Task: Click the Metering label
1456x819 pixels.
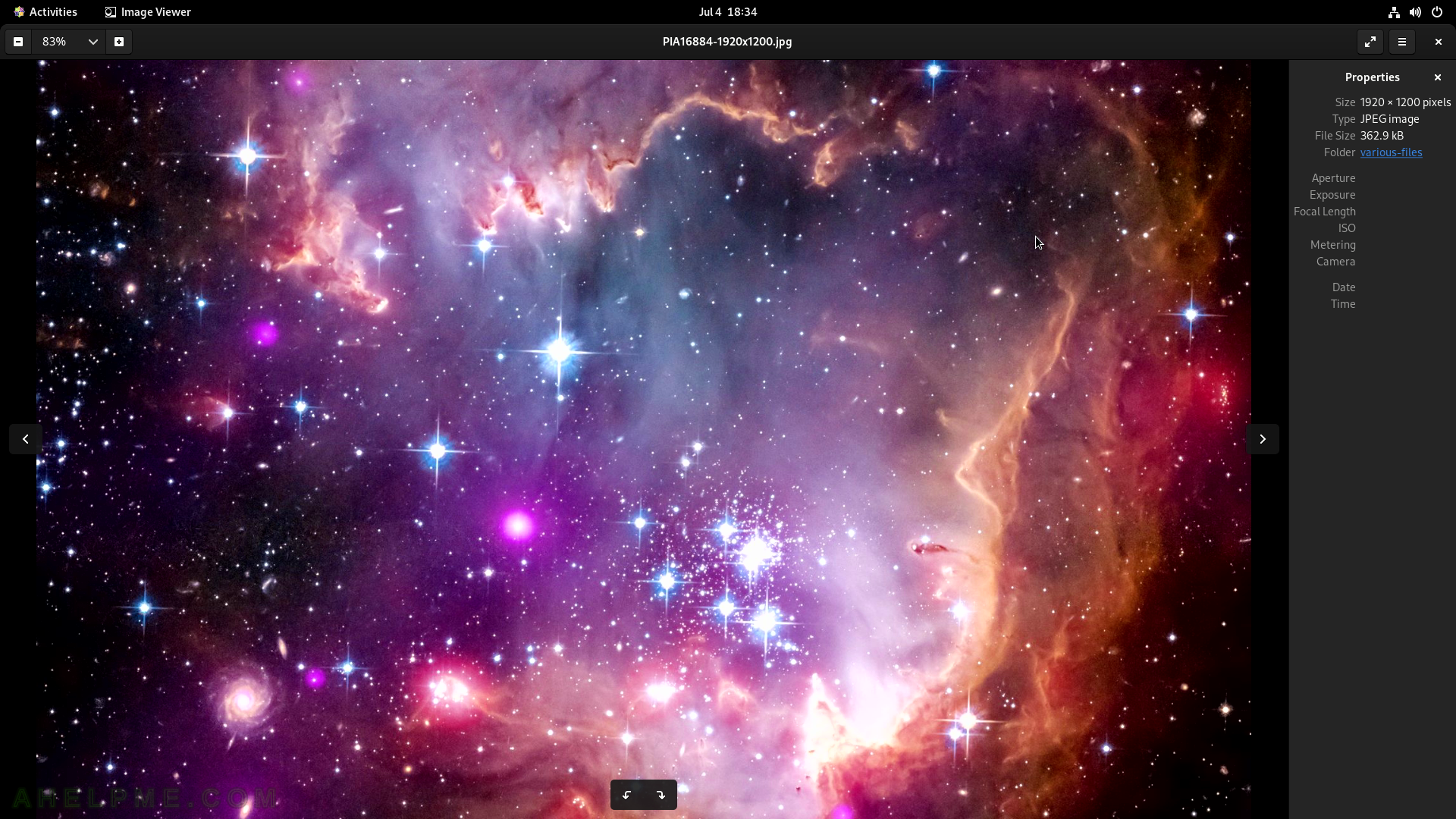Action: point(1332,245)
